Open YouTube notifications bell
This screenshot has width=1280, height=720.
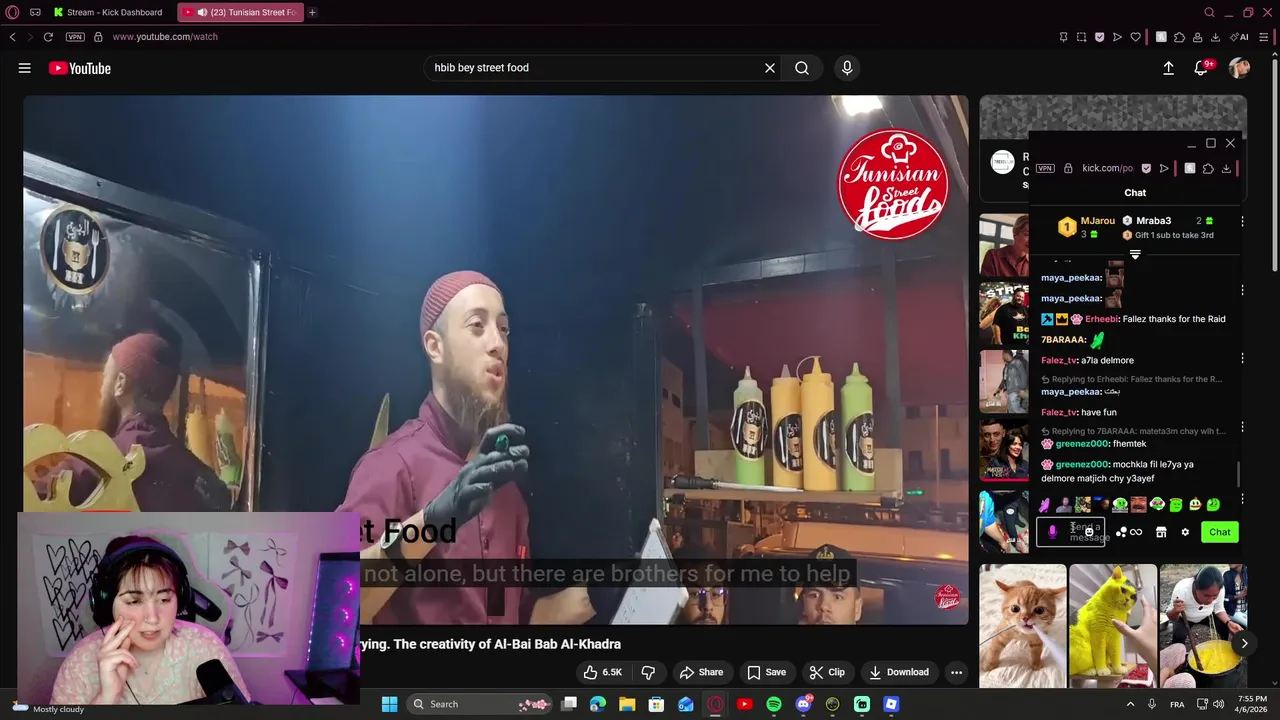coord(1202,68)
